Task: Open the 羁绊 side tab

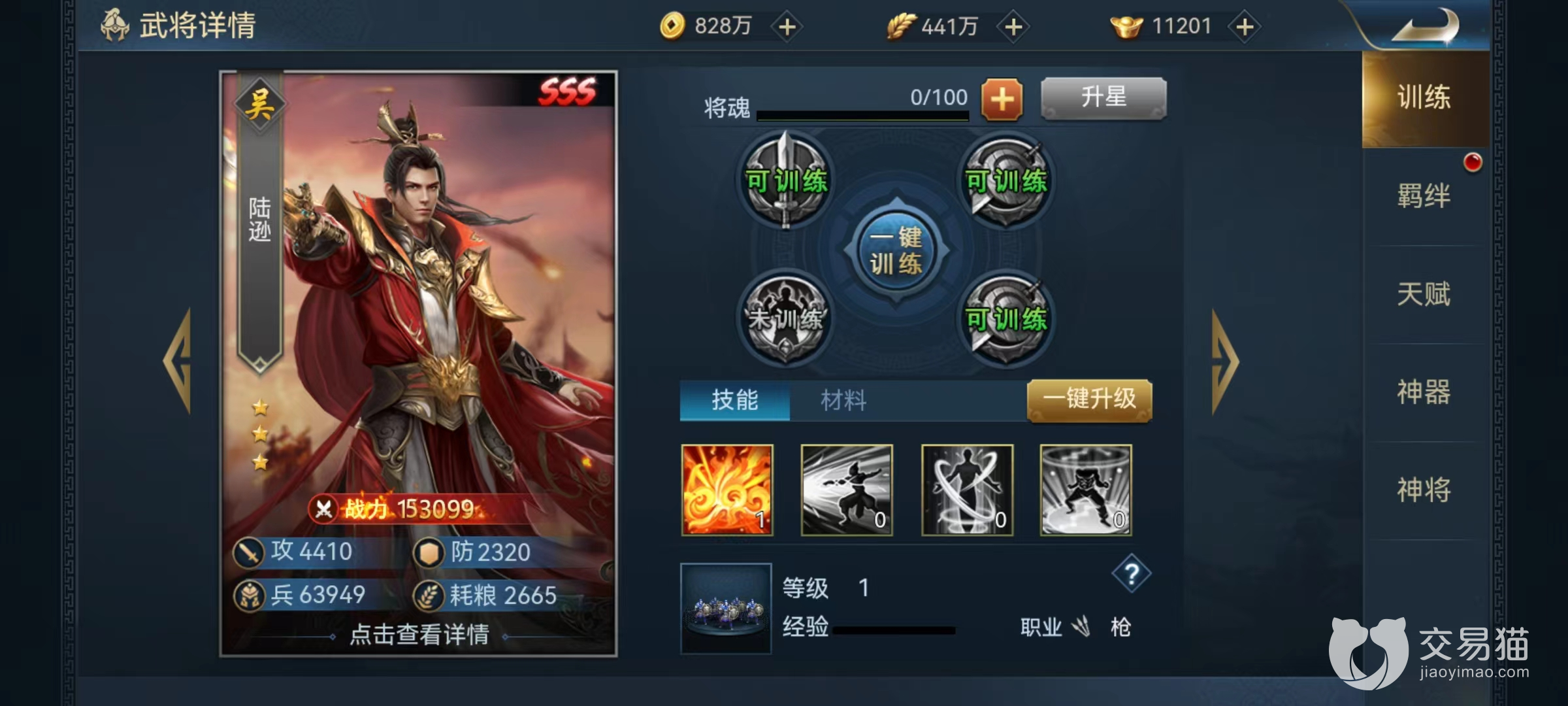Action: click(x=1424, y=196)
